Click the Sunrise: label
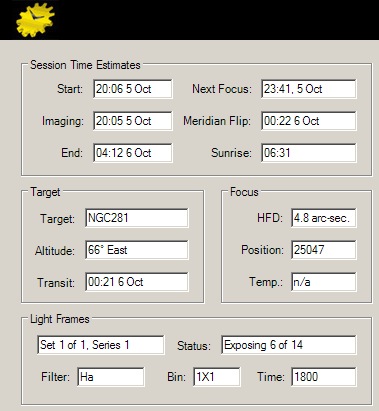This screenshot has height=411, width=379. coord(231,153)
